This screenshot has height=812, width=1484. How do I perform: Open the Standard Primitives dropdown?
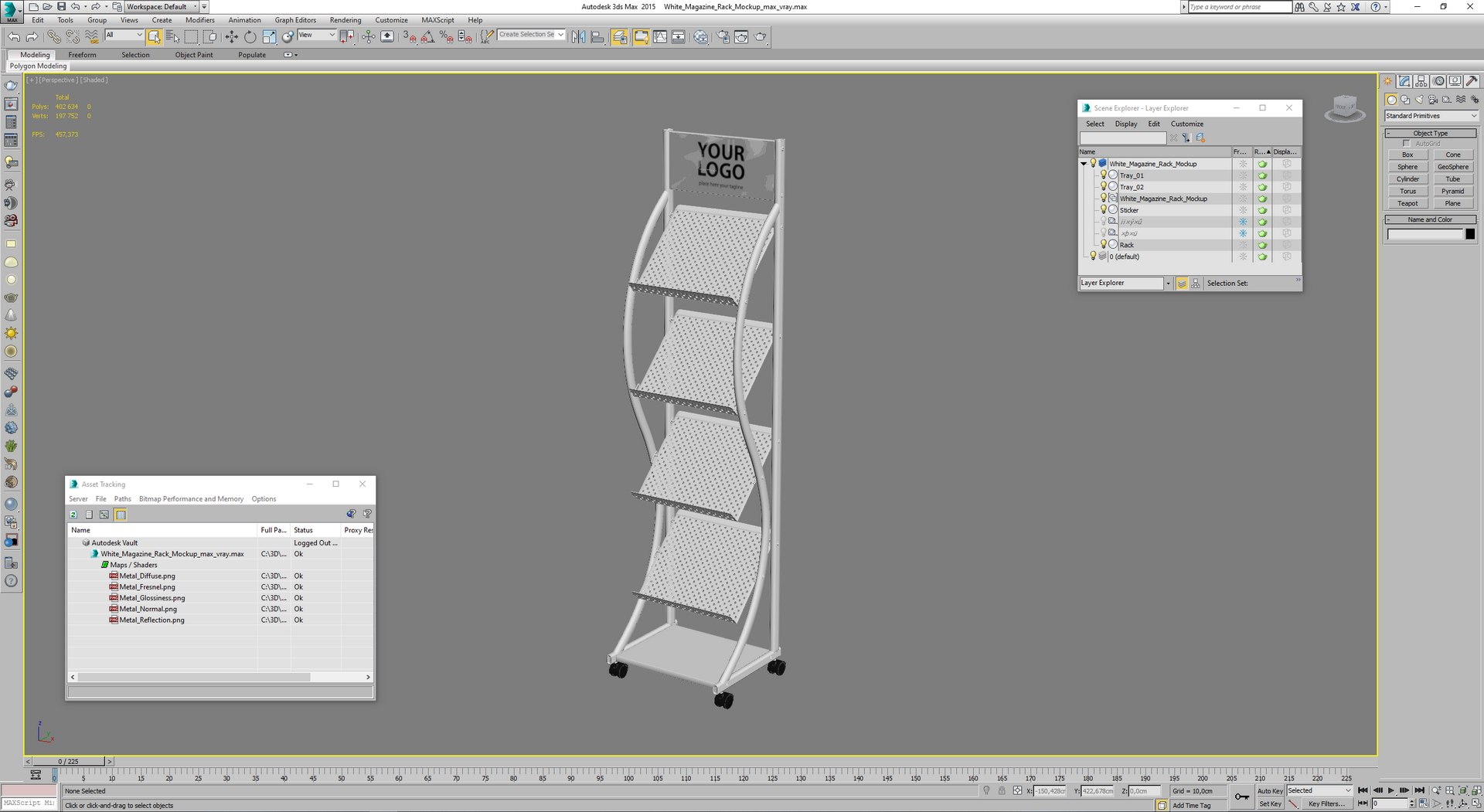click(1431, 116)
